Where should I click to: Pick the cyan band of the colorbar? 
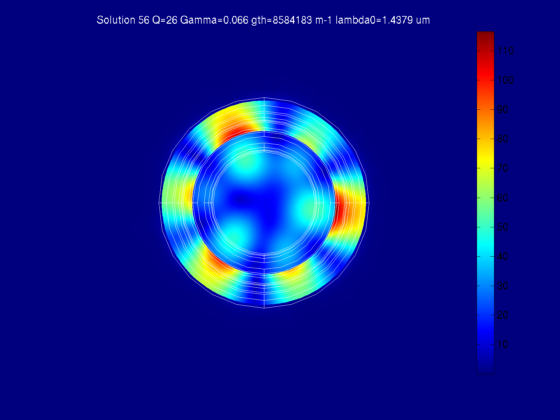tap(486, 246)
